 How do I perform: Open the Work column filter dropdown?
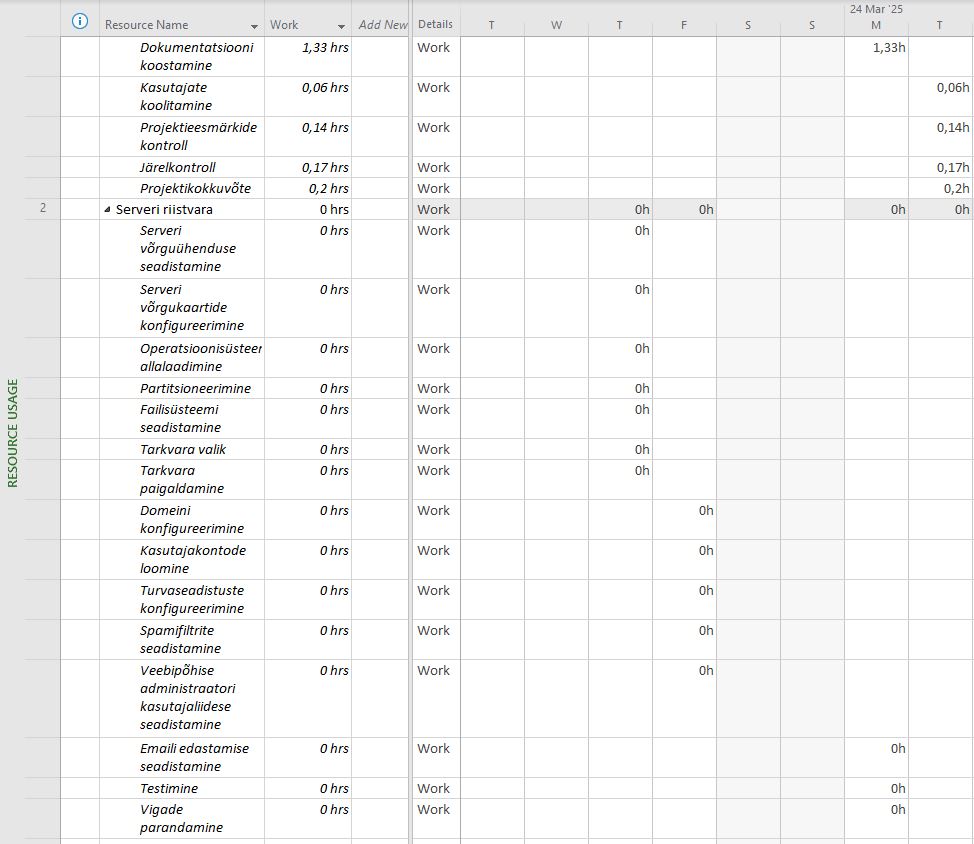pyautogui.click(x=341, y=25)
